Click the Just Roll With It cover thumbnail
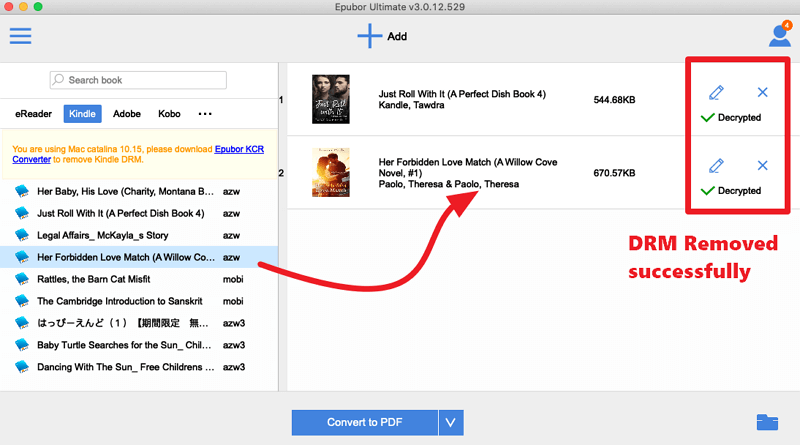800x445 pixels. 331,99
